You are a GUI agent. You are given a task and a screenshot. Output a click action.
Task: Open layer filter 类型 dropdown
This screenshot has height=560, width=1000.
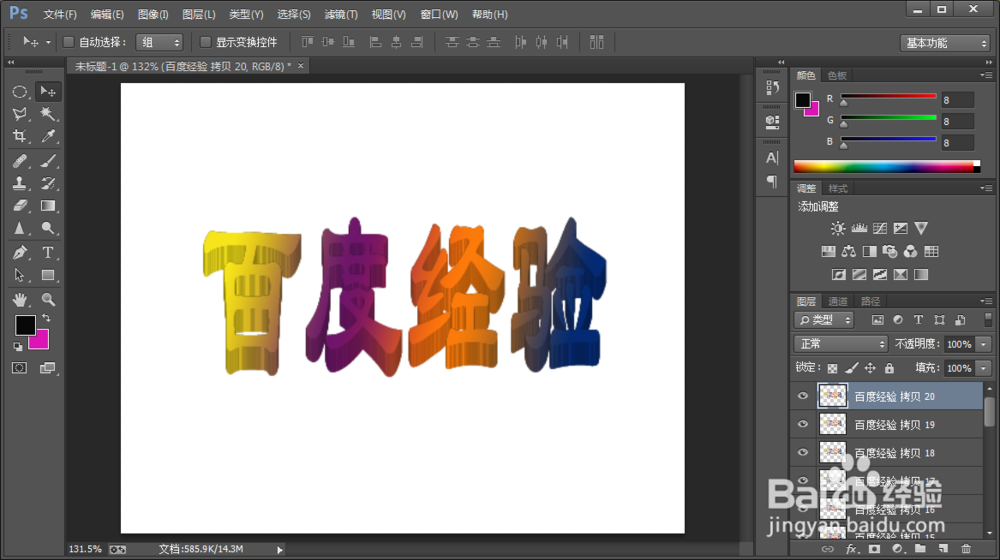tap(824, 320)
